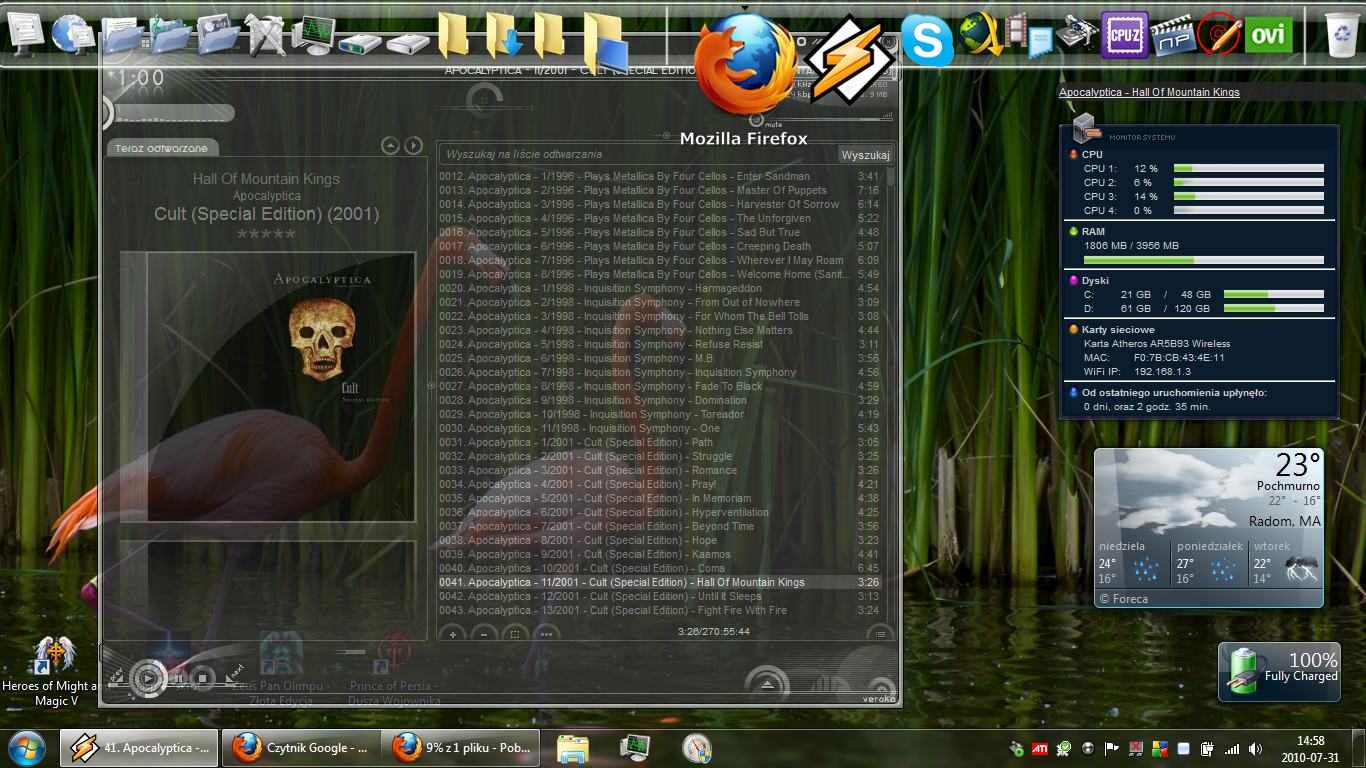Skip to next track in Winamp
The width and height of the screenshot is (1366, 768).
[233, 672]
